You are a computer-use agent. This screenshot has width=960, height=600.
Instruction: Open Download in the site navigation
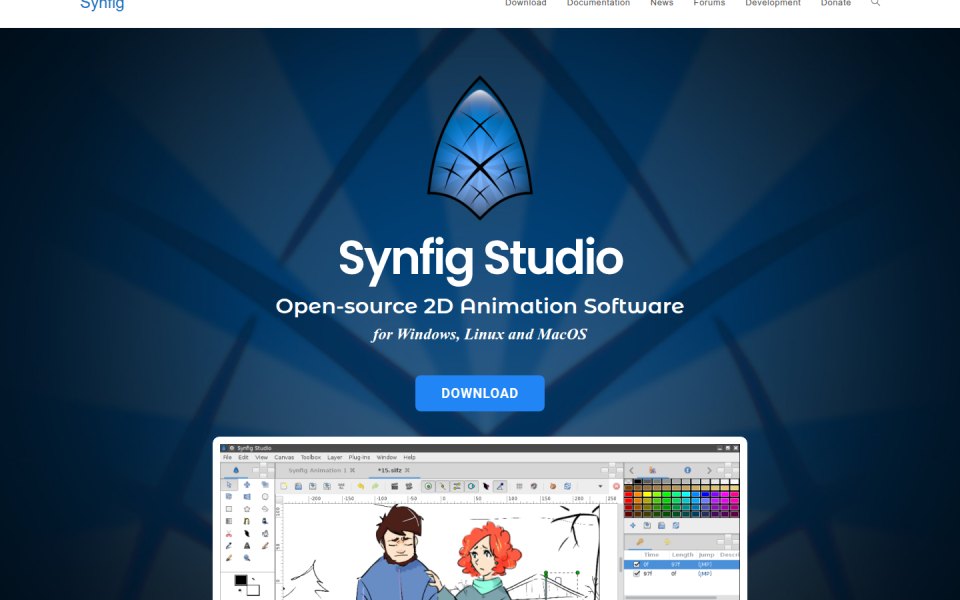[525, 3]
